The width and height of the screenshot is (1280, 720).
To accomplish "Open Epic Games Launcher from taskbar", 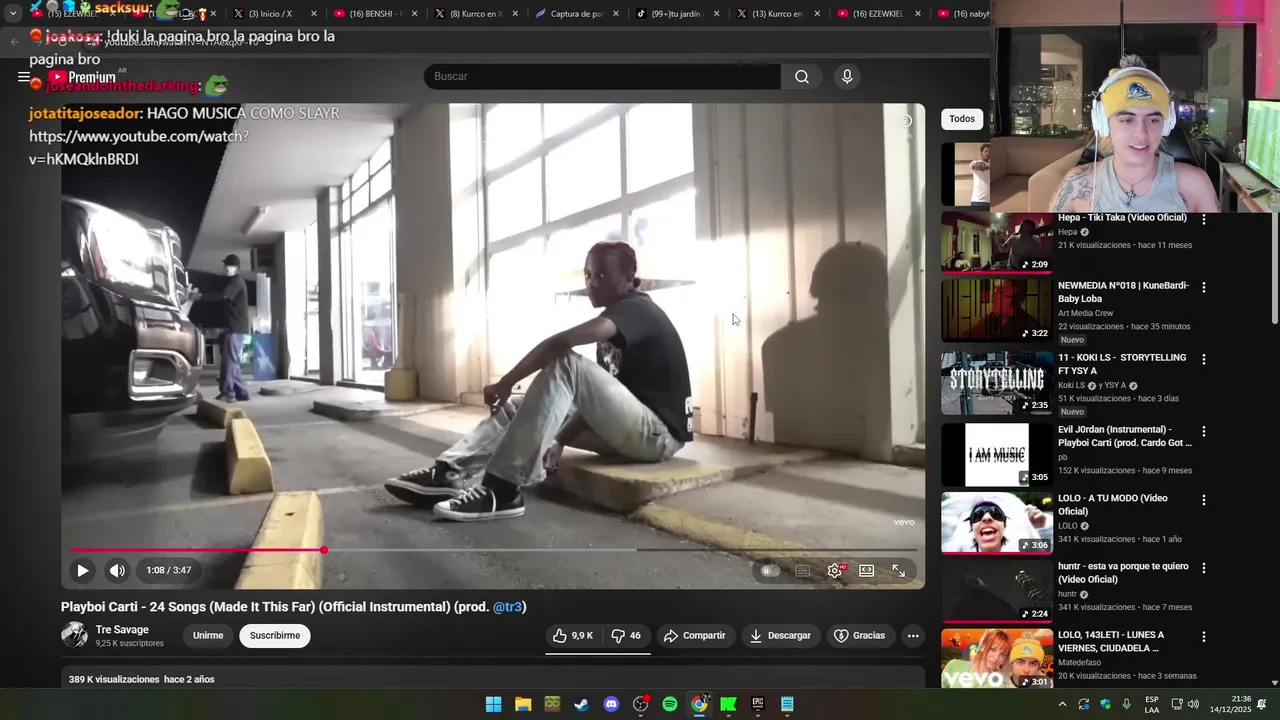I will pyautogui.click(x=758, y=704).
